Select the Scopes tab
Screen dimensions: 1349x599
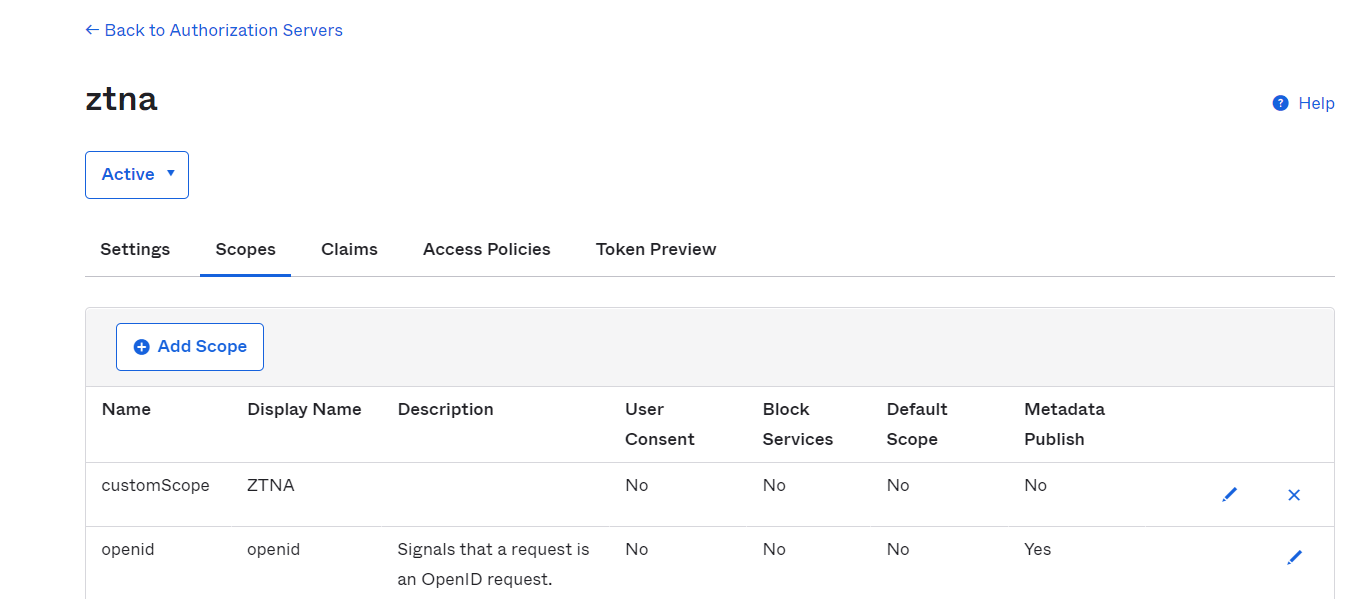coord(245,249)
